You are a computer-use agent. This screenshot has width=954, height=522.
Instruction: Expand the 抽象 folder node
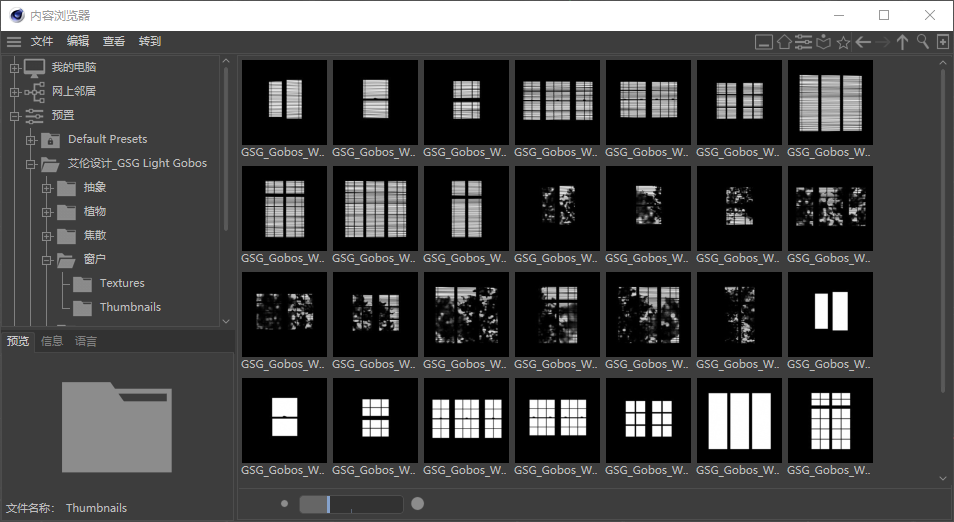click(x=47, y=188)
